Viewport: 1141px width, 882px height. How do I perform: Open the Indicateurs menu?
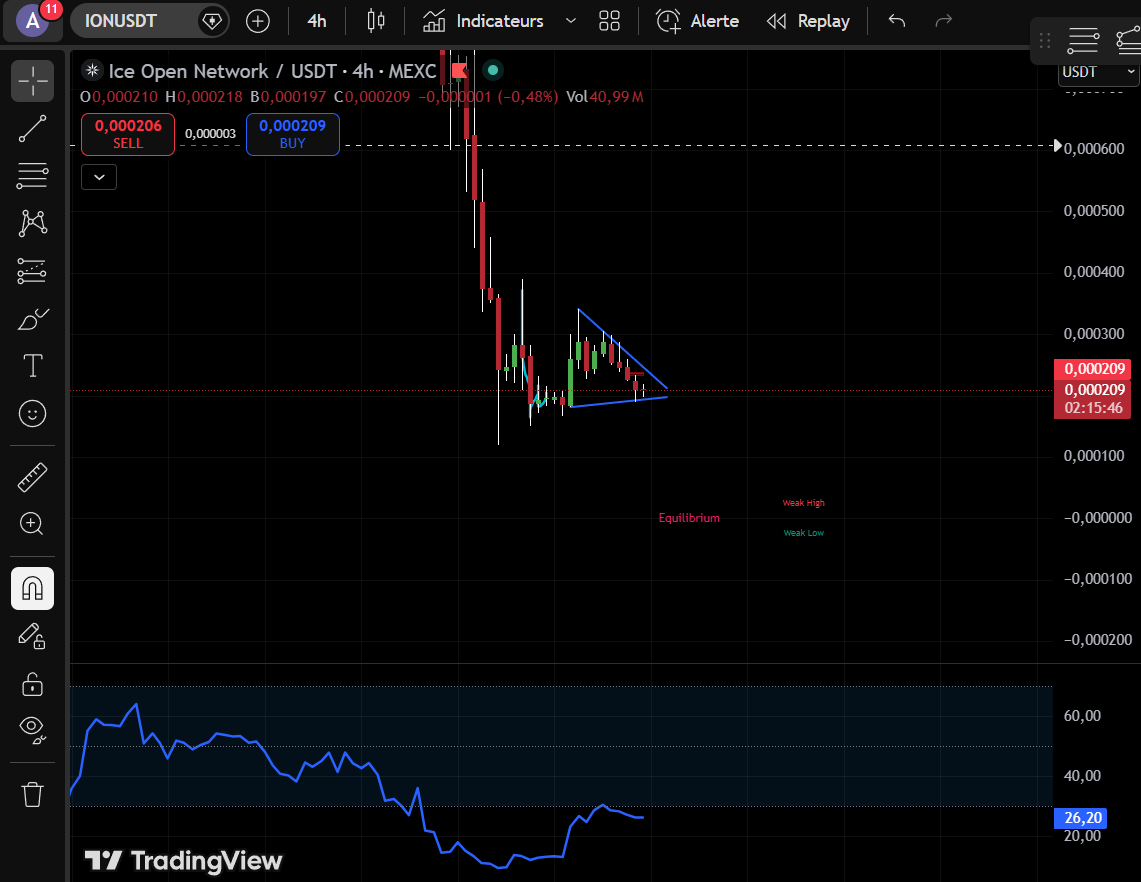484,21
